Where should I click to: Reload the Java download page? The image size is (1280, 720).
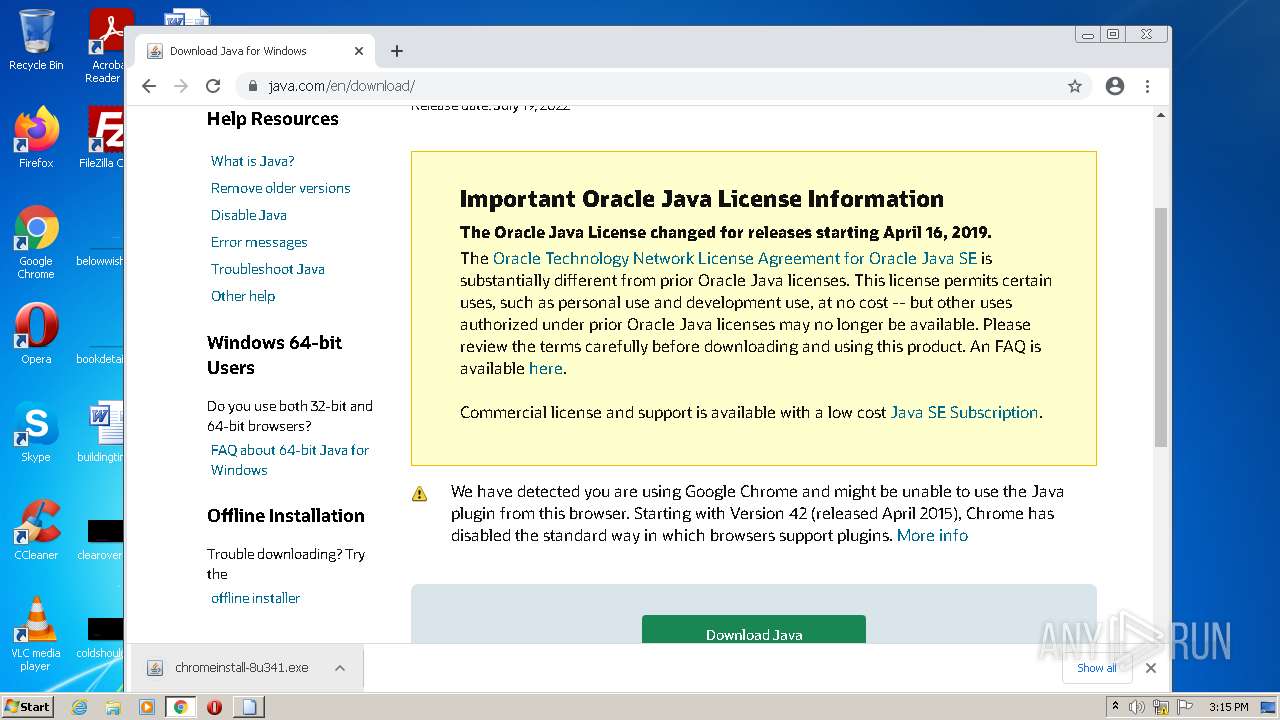pos(213,86)
